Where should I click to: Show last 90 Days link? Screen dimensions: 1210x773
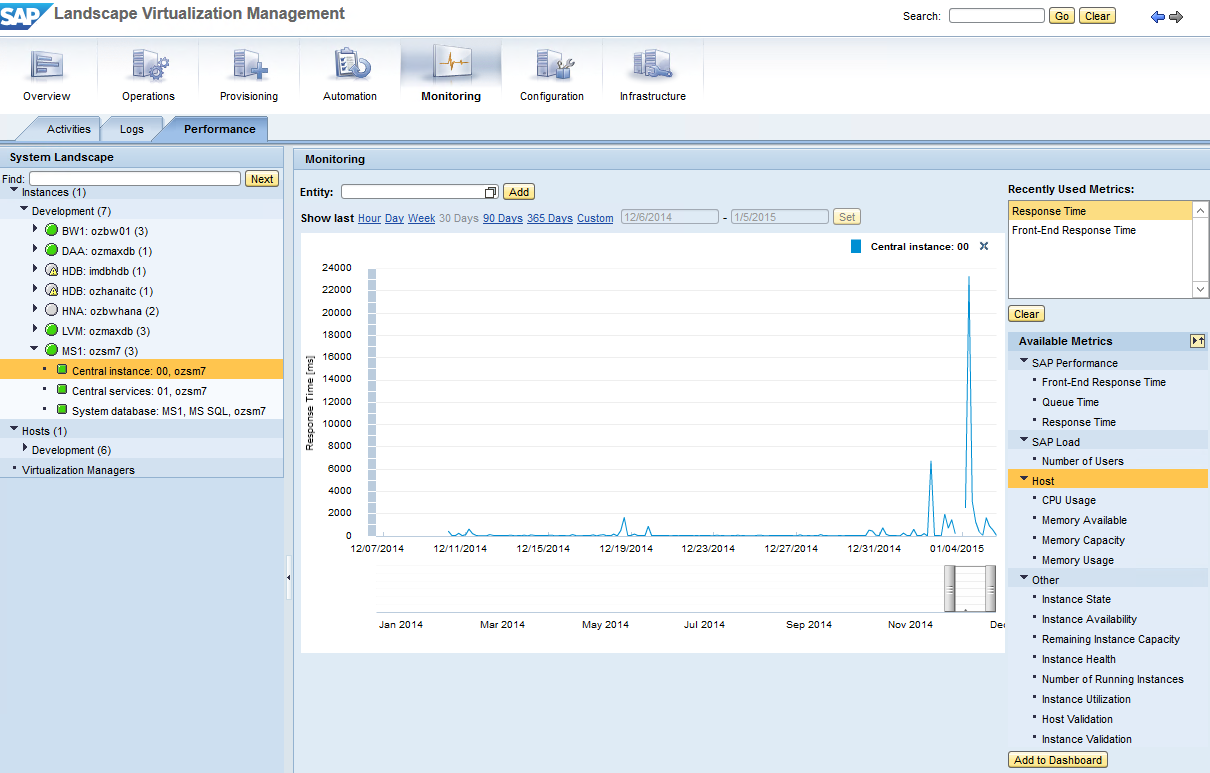point(502,218)
